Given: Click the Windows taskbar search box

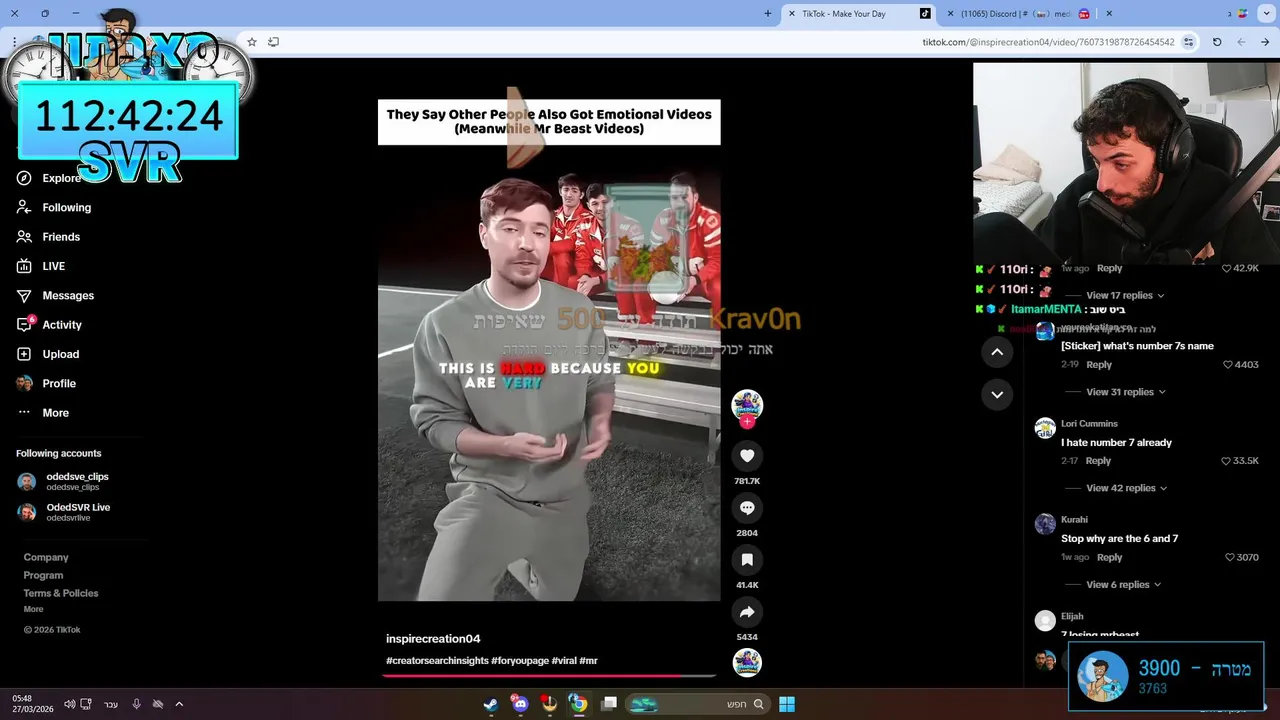Looking at the screenshot, I should point(697,704).
